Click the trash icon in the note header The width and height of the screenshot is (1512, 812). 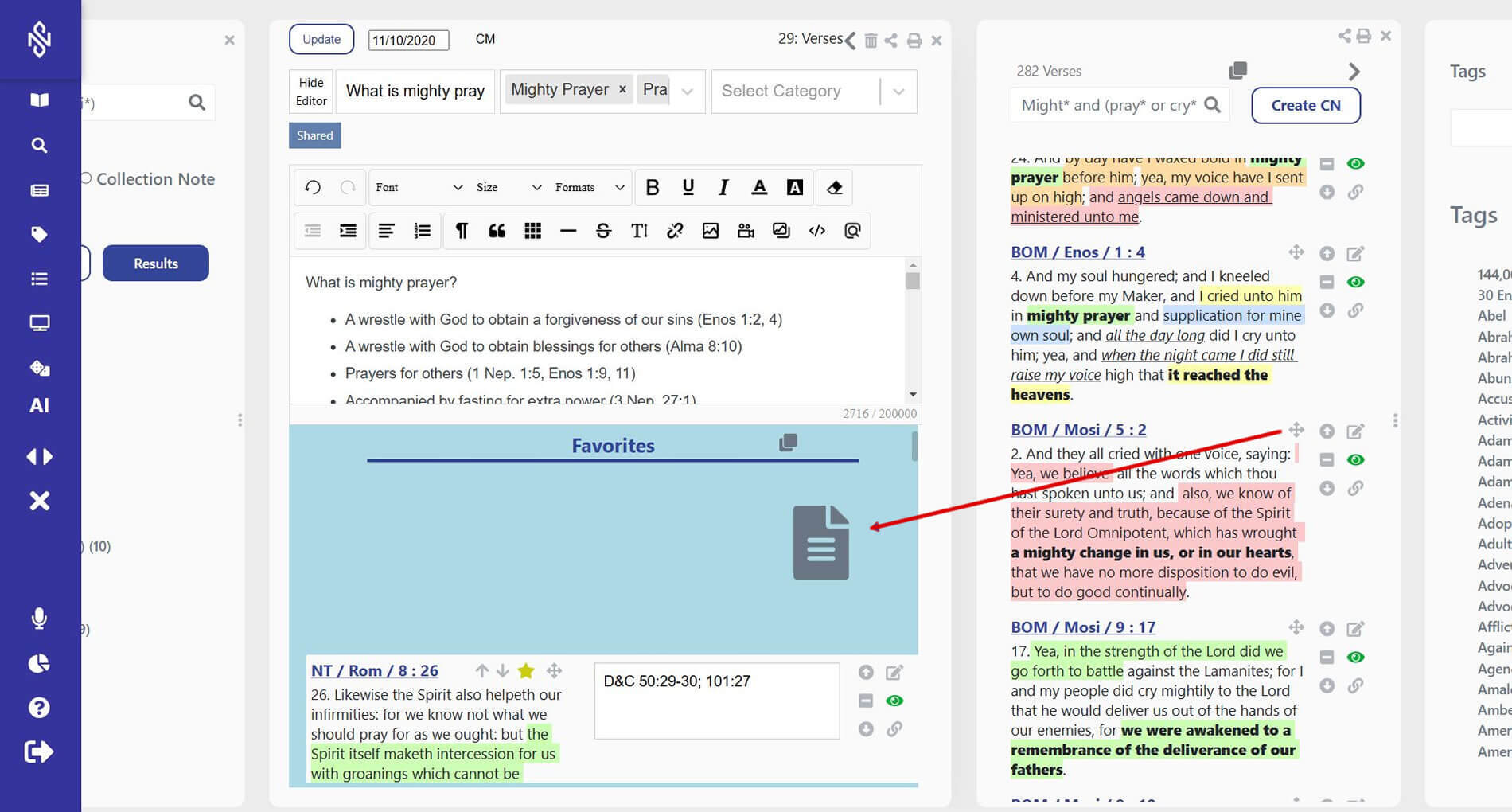coord(871,41)
